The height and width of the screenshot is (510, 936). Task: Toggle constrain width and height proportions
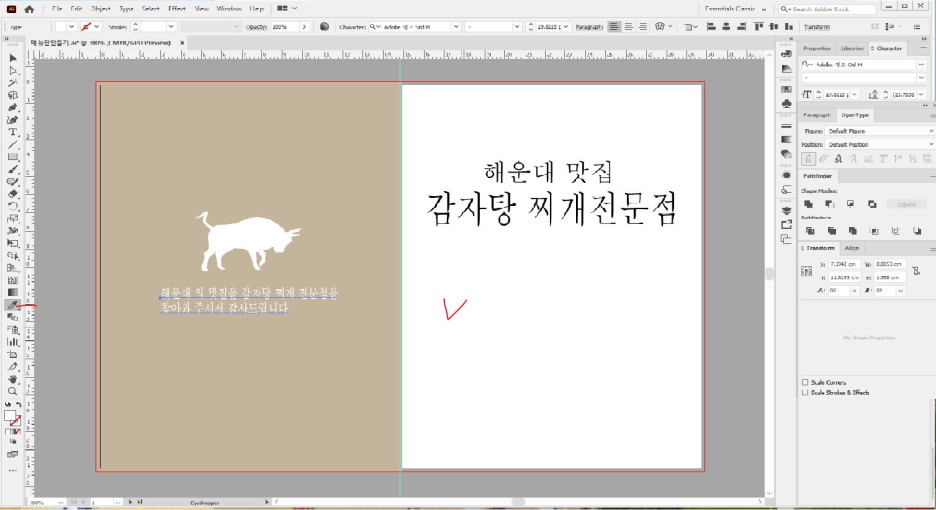tap(916, 271)
